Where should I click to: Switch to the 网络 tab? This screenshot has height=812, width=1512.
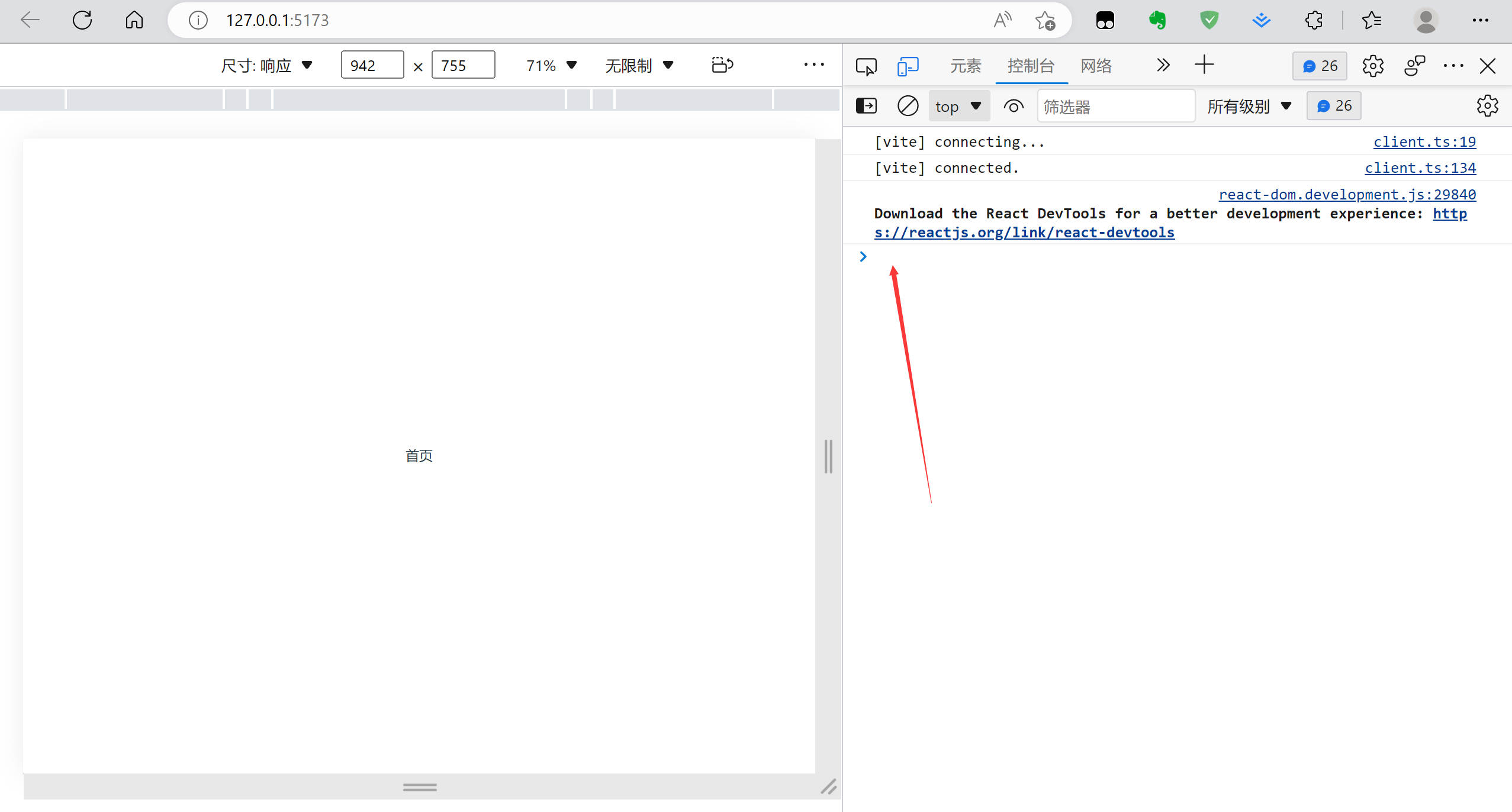click(1096, 66)
